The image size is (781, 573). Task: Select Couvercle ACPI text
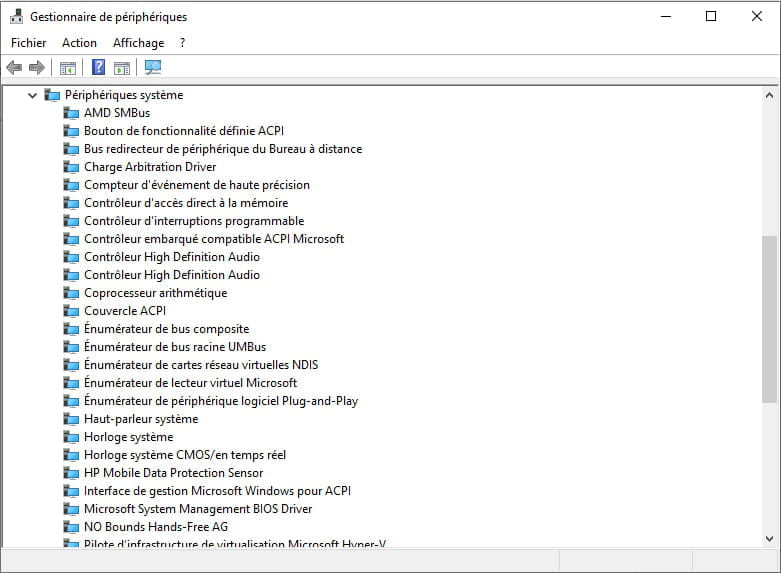pos(125,311)
